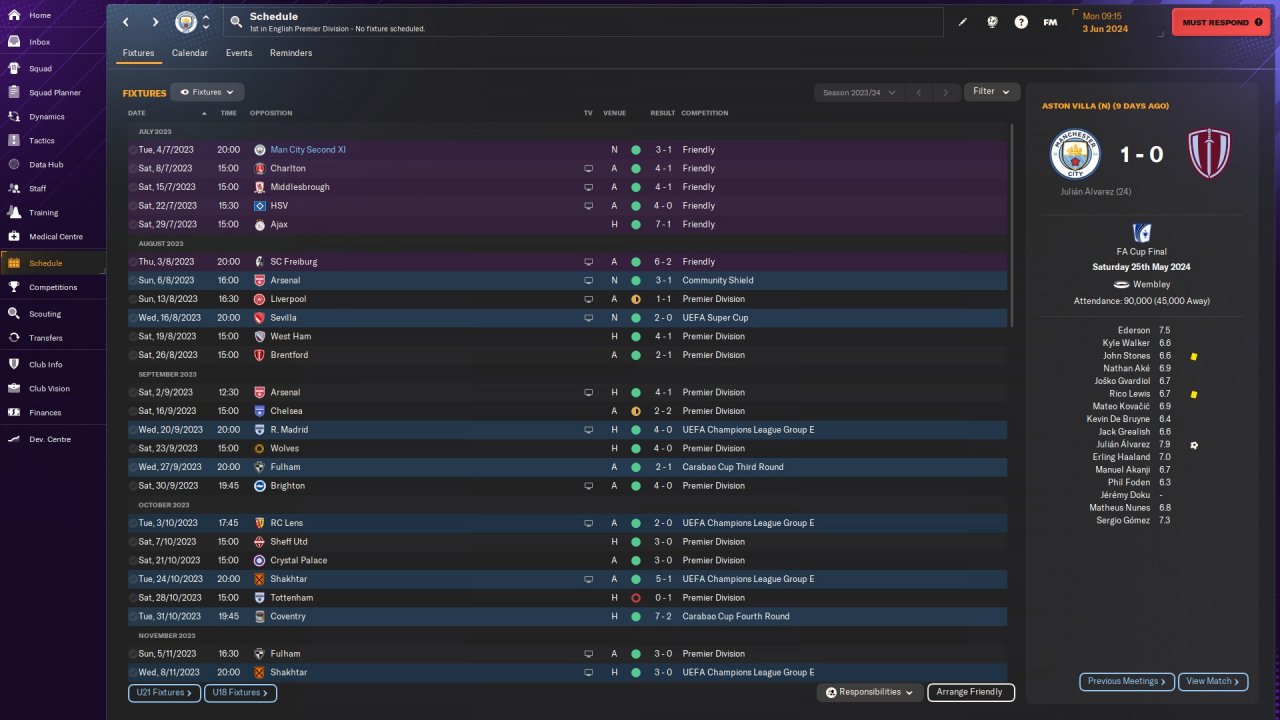
Task: Open the help question mark icon
Action: pyautogui.click(x=1021, y=22)
